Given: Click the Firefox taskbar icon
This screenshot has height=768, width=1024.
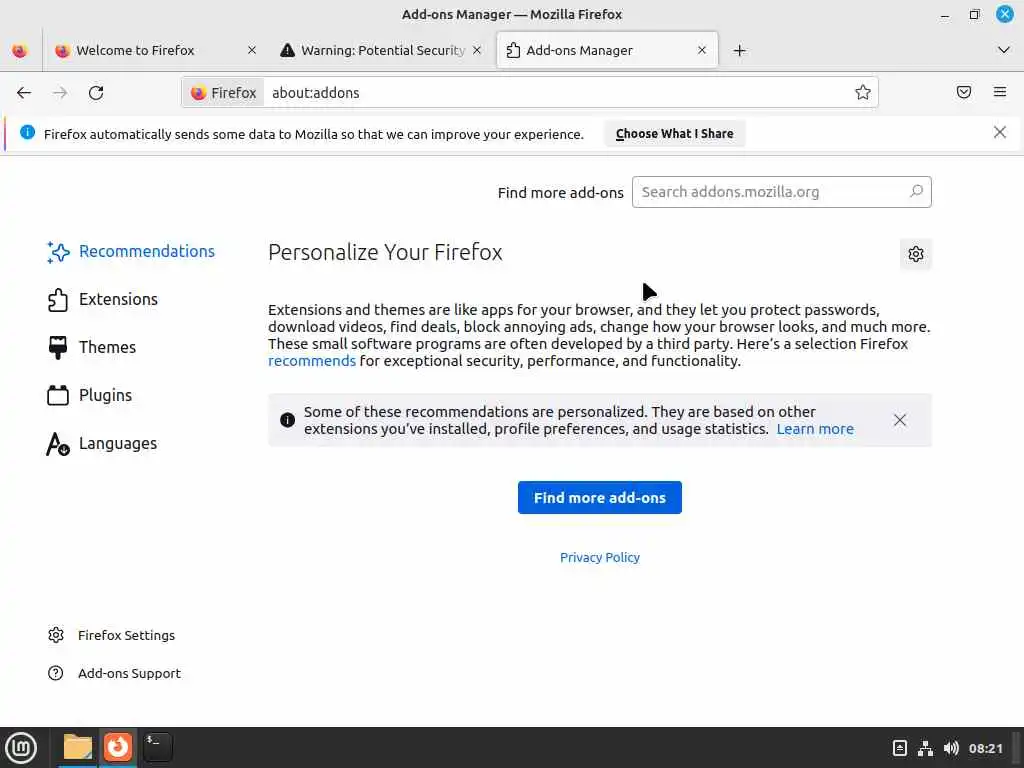Looking at the screenshot, I should (118, 748).
